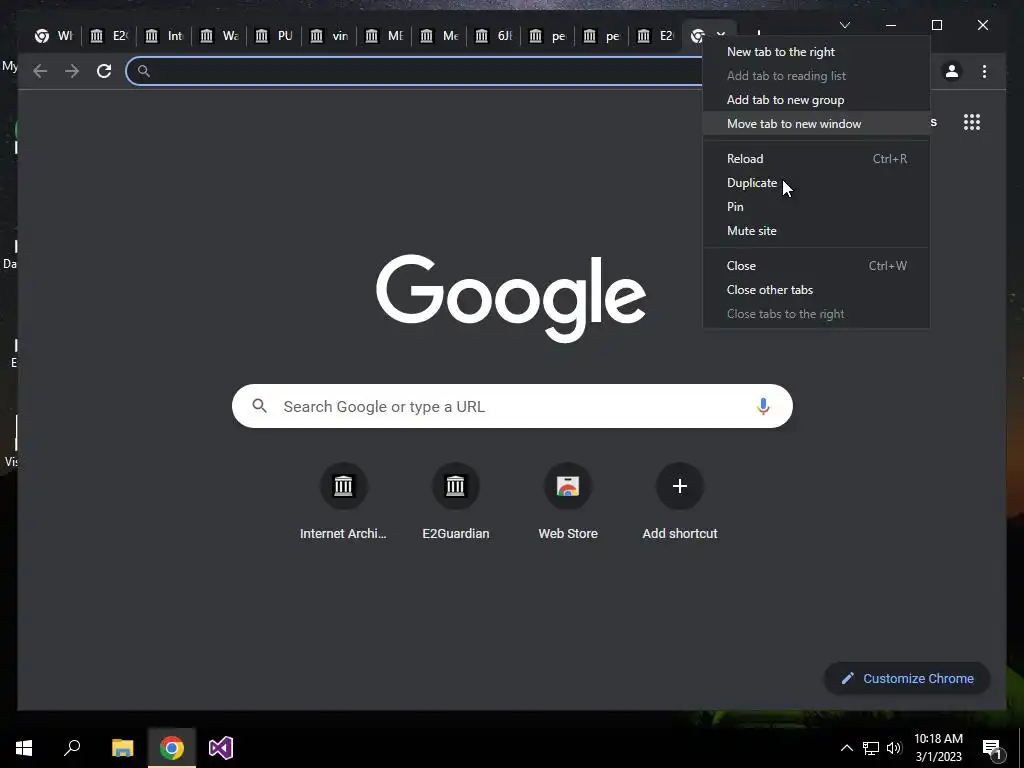Click the volume speaker tray icon

[894, 748]
